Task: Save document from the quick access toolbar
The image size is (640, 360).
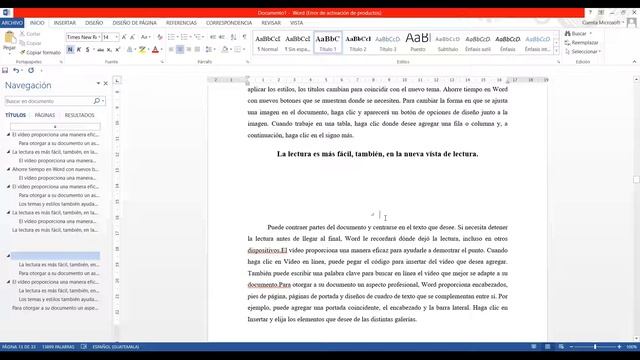Action: (5, 71)
